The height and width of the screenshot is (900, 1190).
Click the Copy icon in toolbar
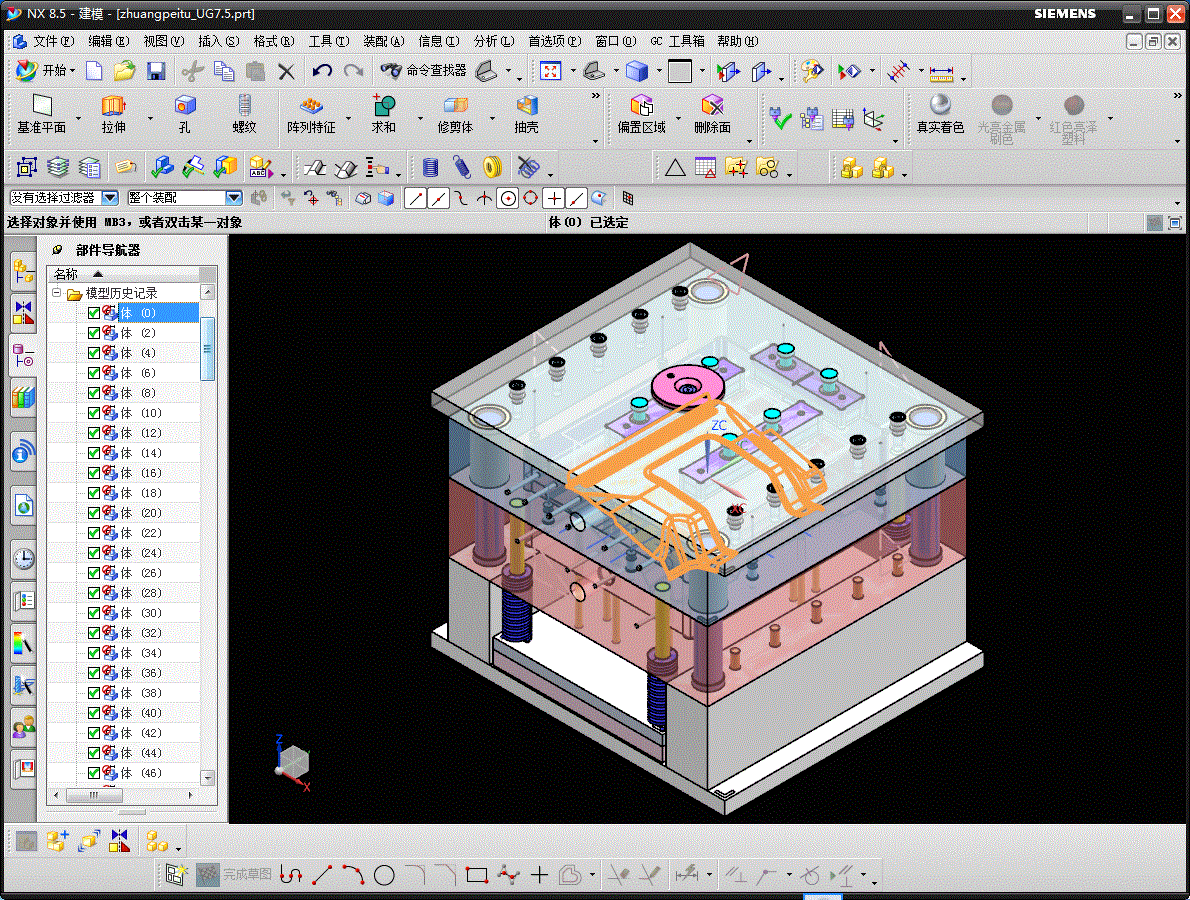pyautogui.click(x=224, y=71)
